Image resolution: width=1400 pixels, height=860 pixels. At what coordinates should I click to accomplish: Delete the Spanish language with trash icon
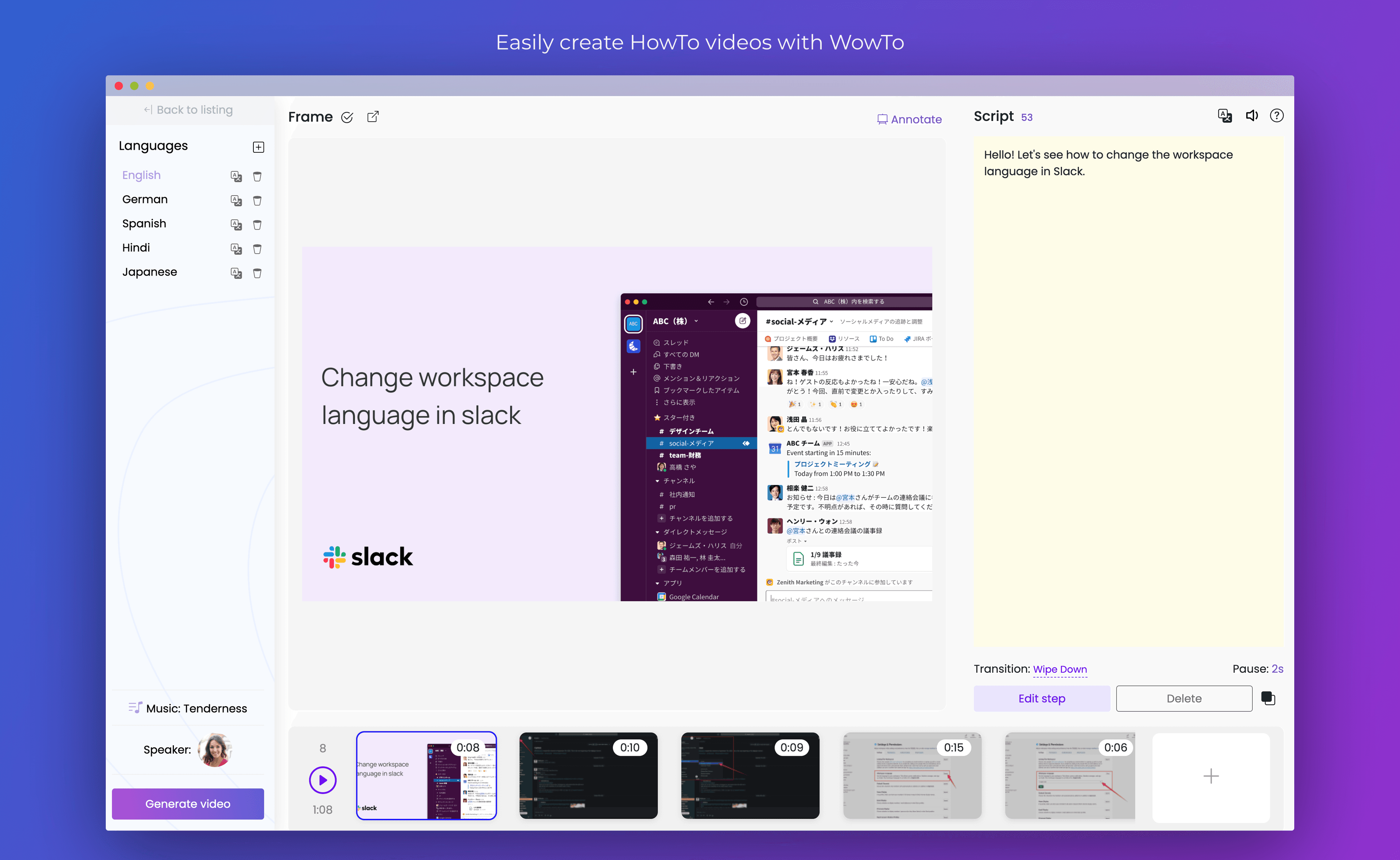coord(257,225)
